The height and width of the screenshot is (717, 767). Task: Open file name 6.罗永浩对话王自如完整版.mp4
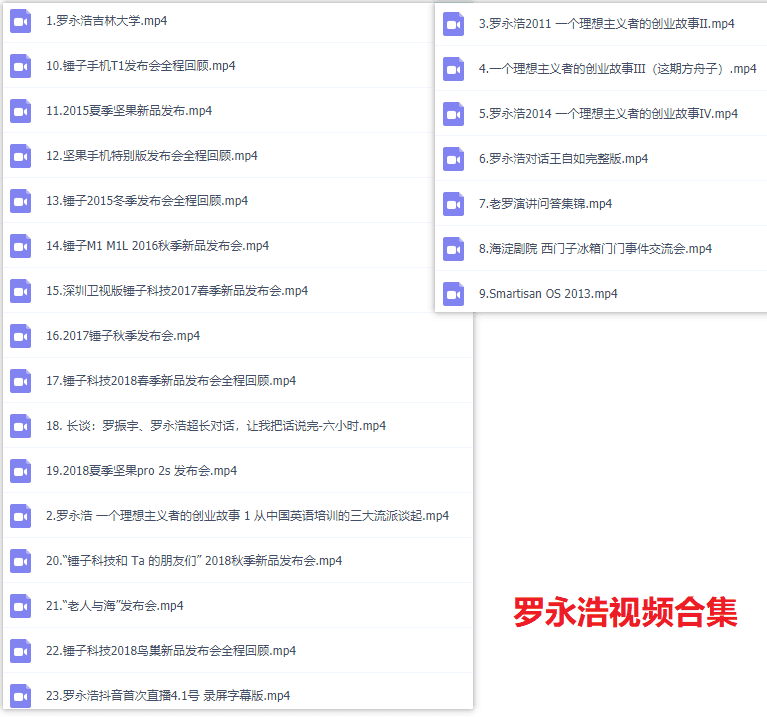point(564,159)
